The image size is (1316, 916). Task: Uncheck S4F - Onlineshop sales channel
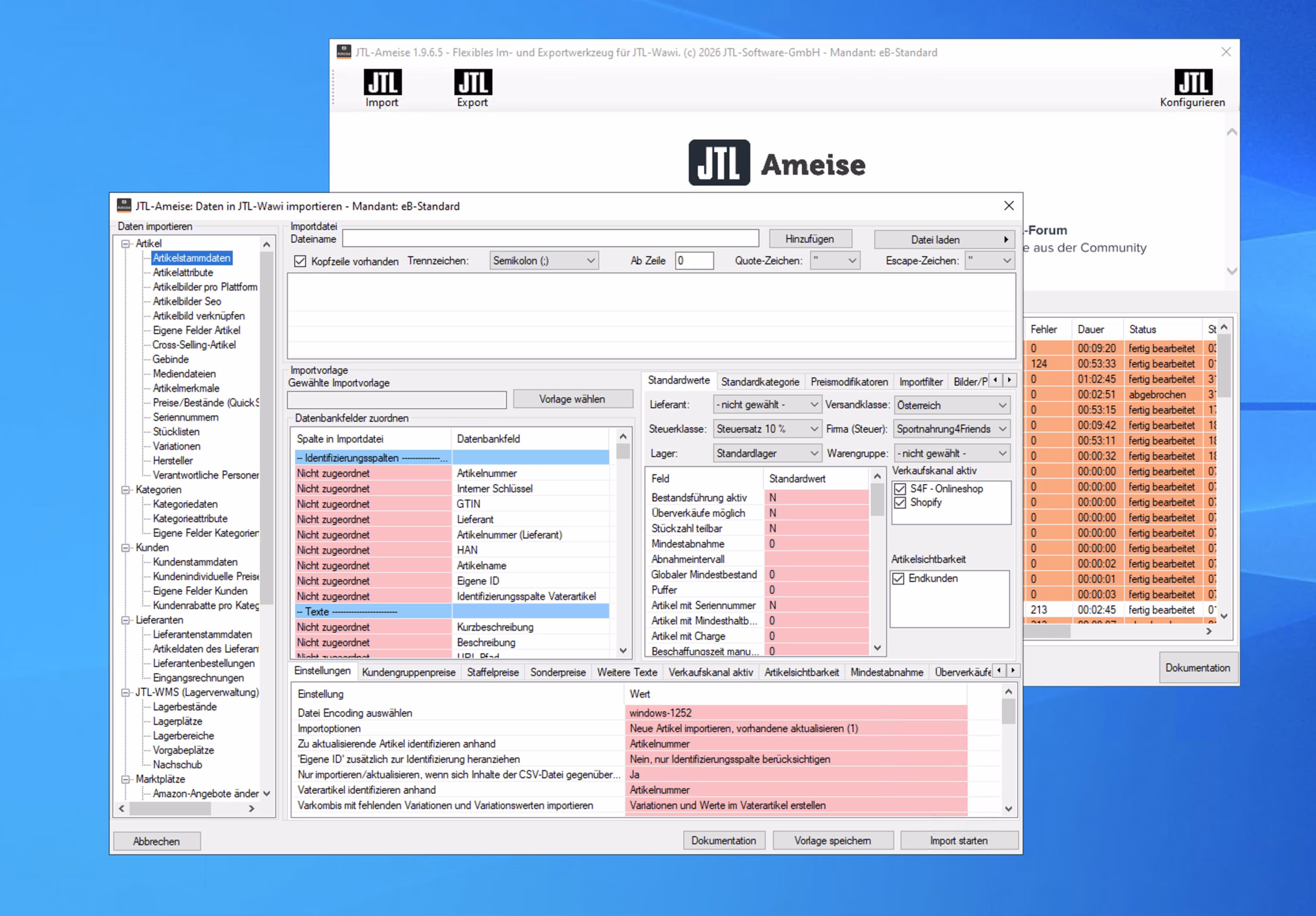(x=900, y=489)
